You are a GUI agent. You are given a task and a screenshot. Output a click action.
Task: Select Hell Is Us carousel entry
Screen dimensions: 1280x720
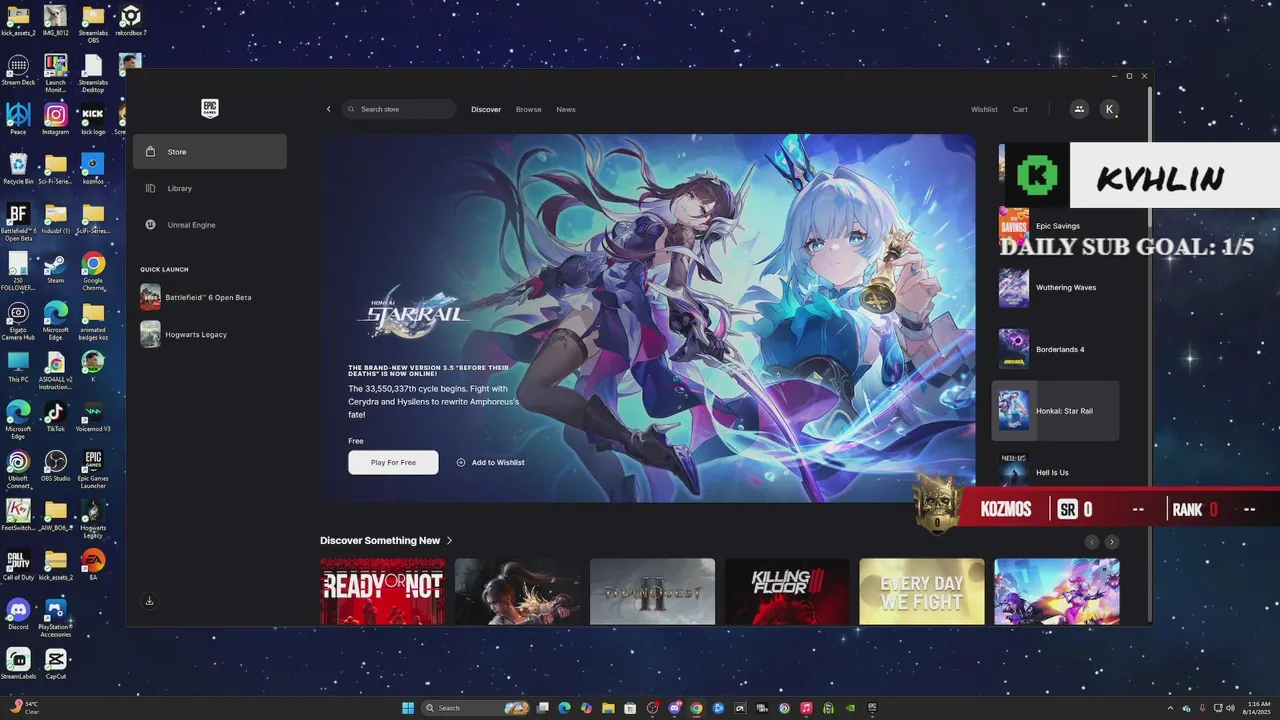tap(1055, 470)
